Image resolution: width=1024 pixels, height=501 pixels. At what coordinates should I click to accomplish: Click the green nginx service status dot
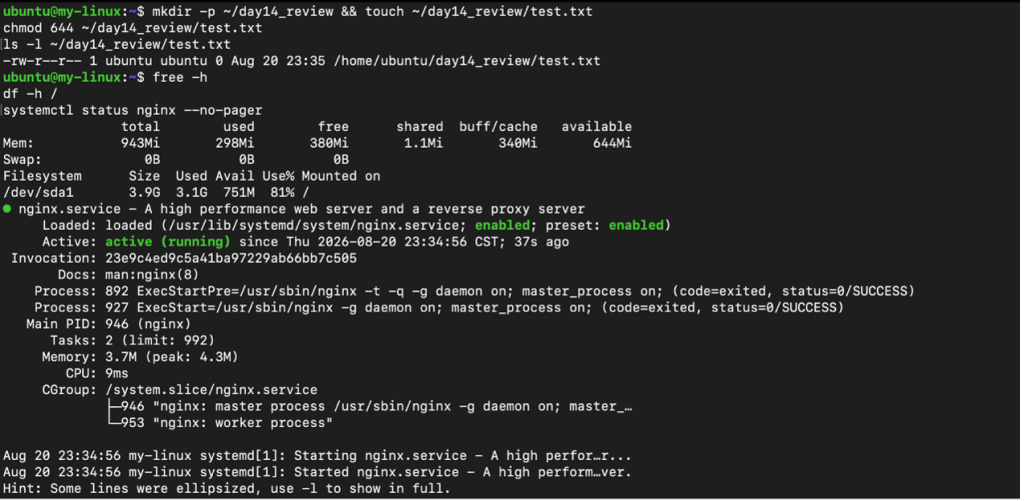pos(7,209)
